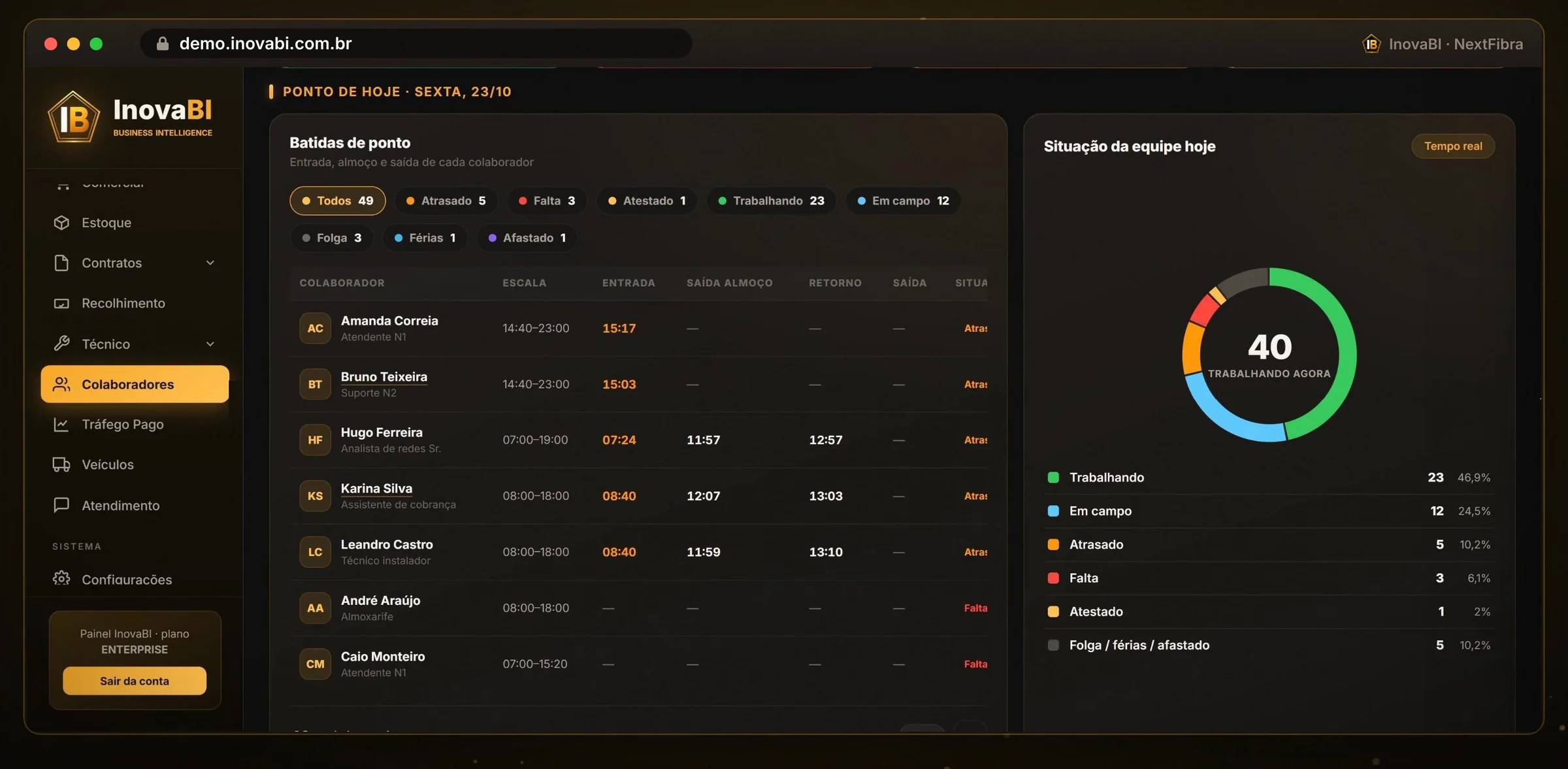Click Karina Silva's KS avatar
The image size is (1568, 769).
pyautogui.click(x=315, y=496)
